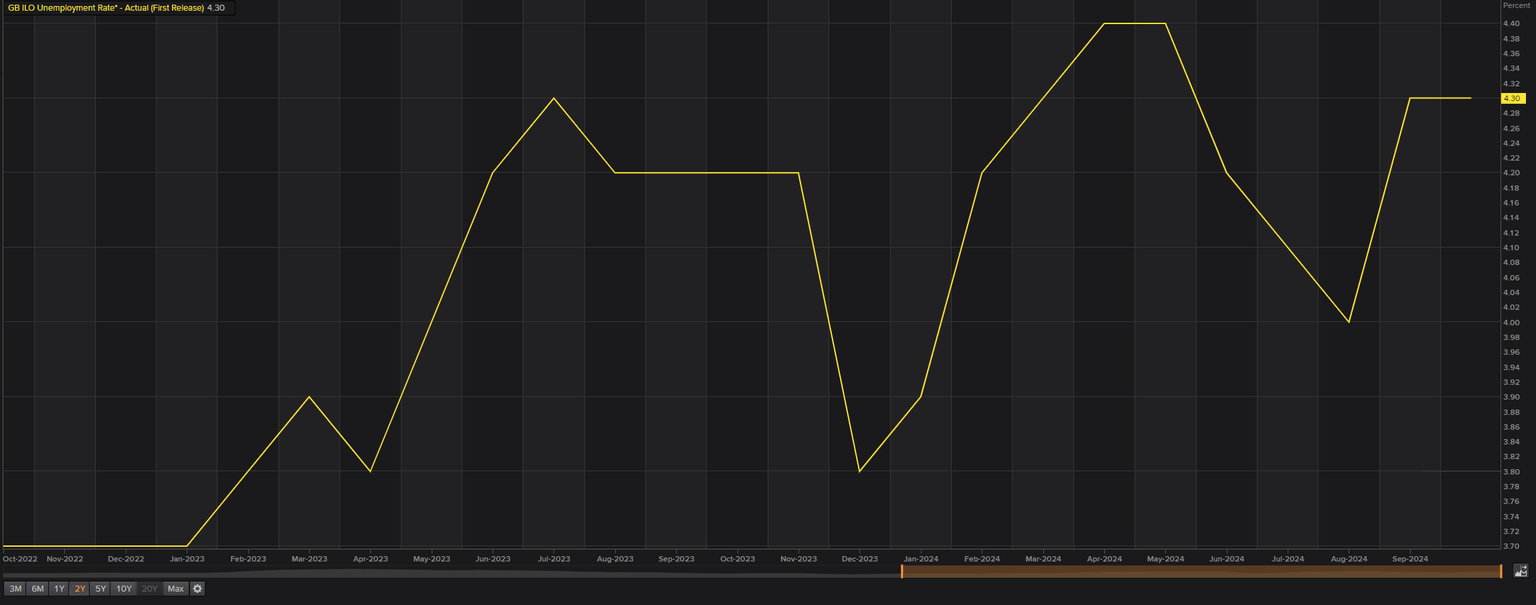Viewport: 1536px width, 605px height.
Task: Click the Feb-2023 date axis label
Action: click(248, 559)
